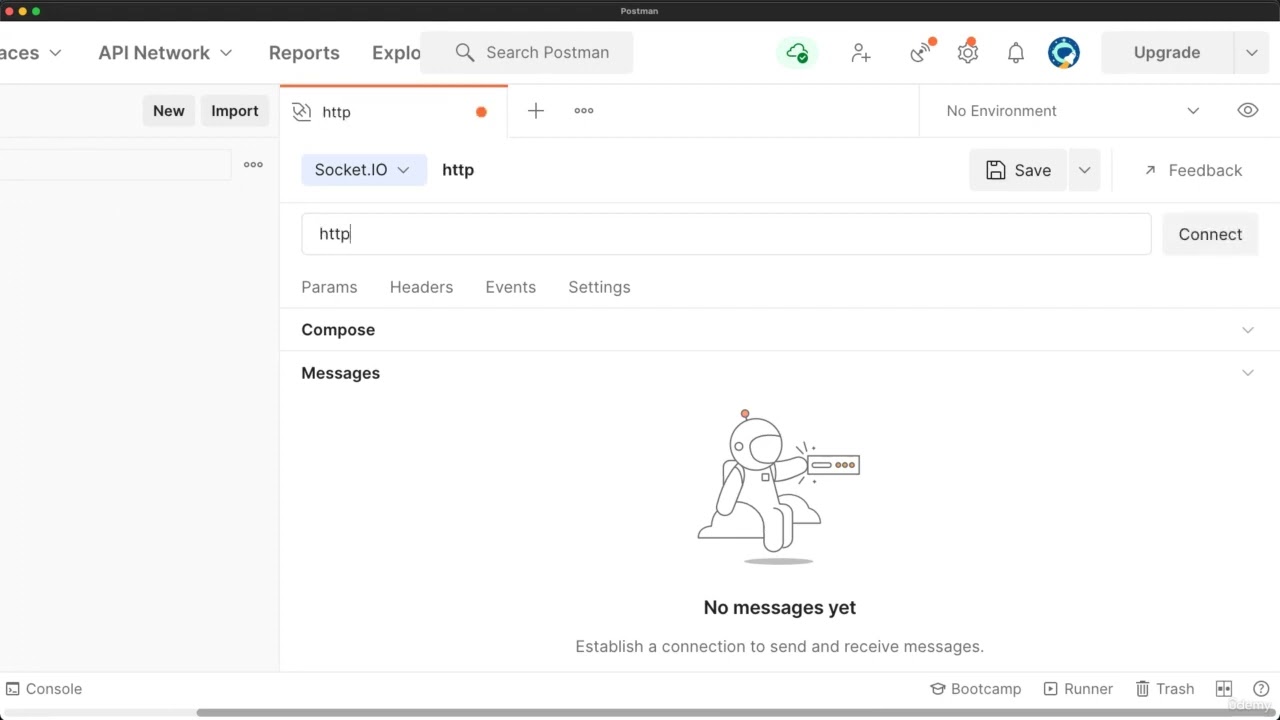This screenshot has height=720, width=1280.
Task: Click the Upgrade button
Action: click(x=1167, y=53)
